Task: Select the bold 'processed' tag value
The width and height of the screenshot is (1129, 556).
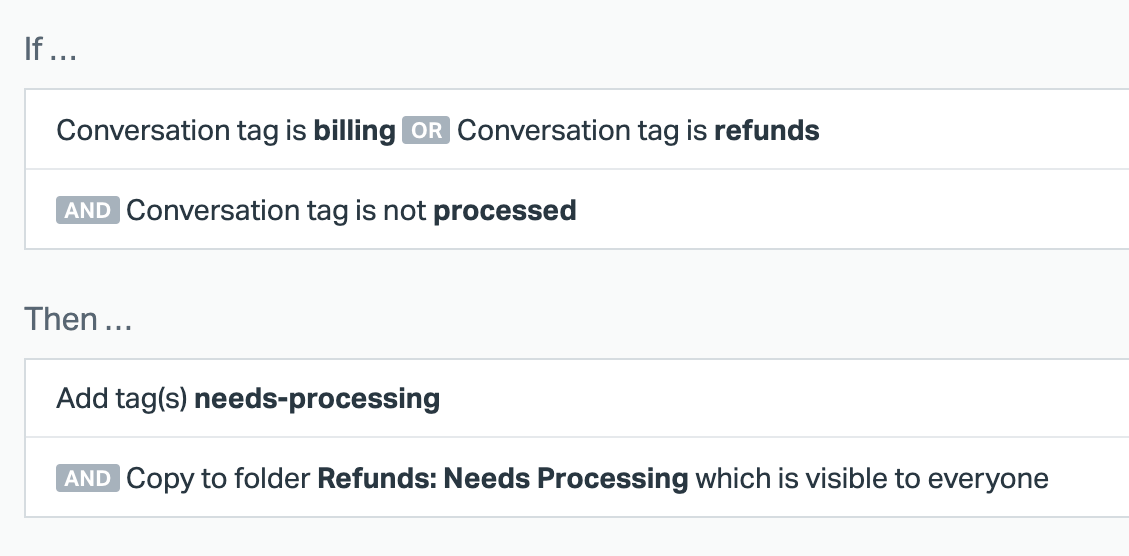Action: click(504, 210)
